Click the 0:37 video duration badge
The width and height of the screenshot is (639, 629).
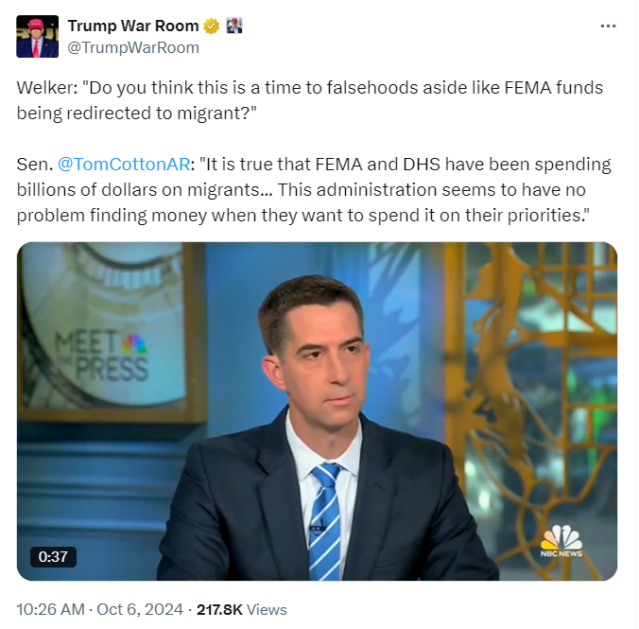click(x=53, y=557)
